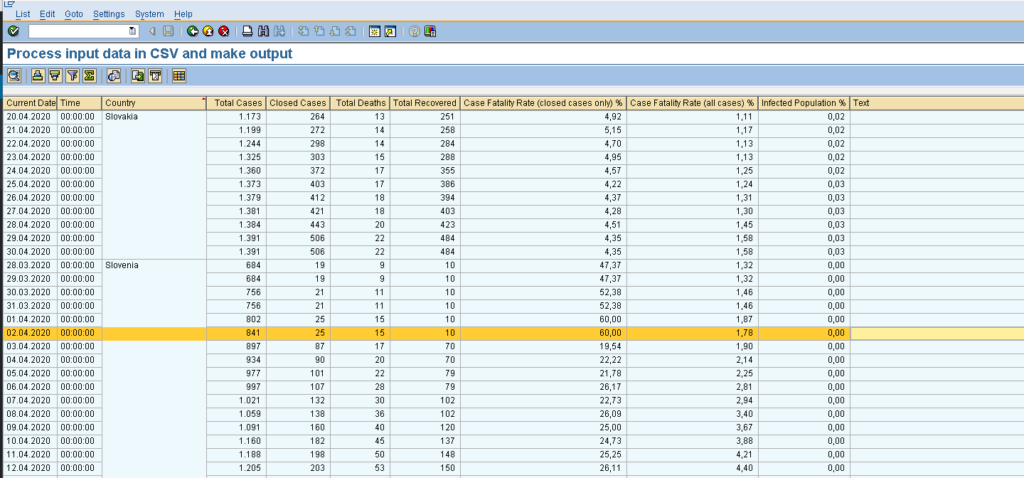Click the date cell 20.04.2020
Screen dimensions: 1024x478
tap(30, 117)
